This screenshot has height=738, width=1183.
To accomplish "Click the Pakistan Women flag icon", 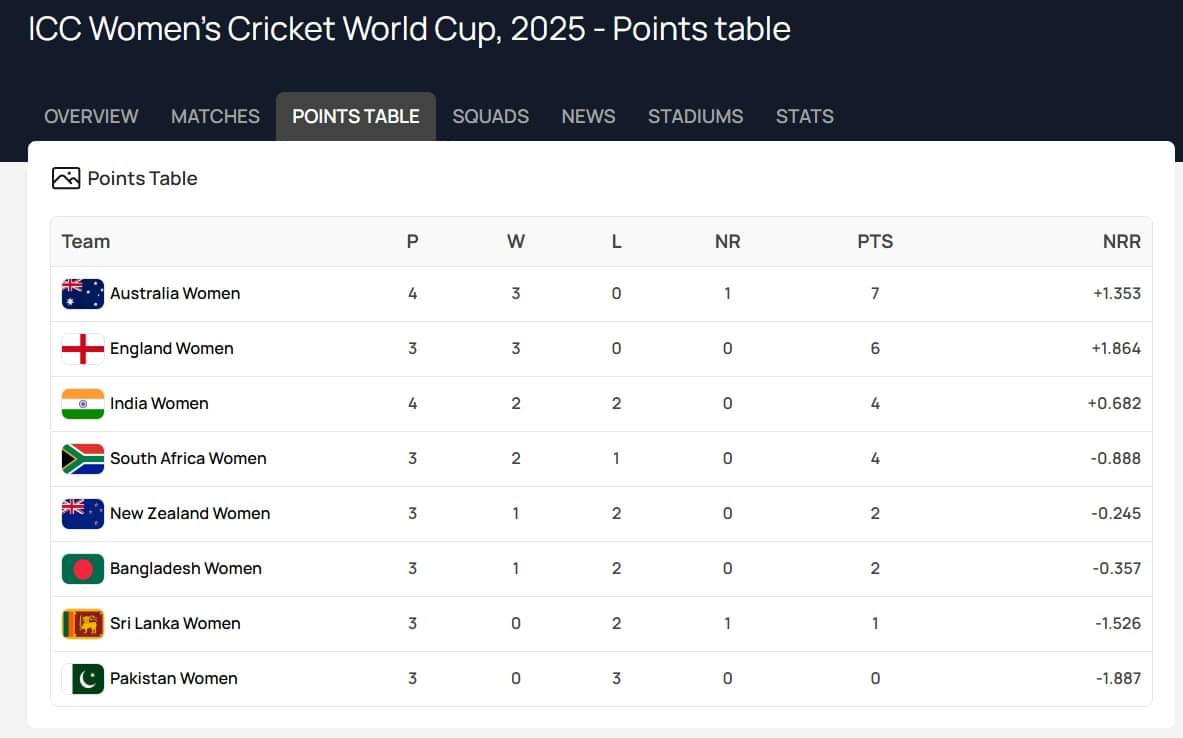I will [x=83, y=679].
